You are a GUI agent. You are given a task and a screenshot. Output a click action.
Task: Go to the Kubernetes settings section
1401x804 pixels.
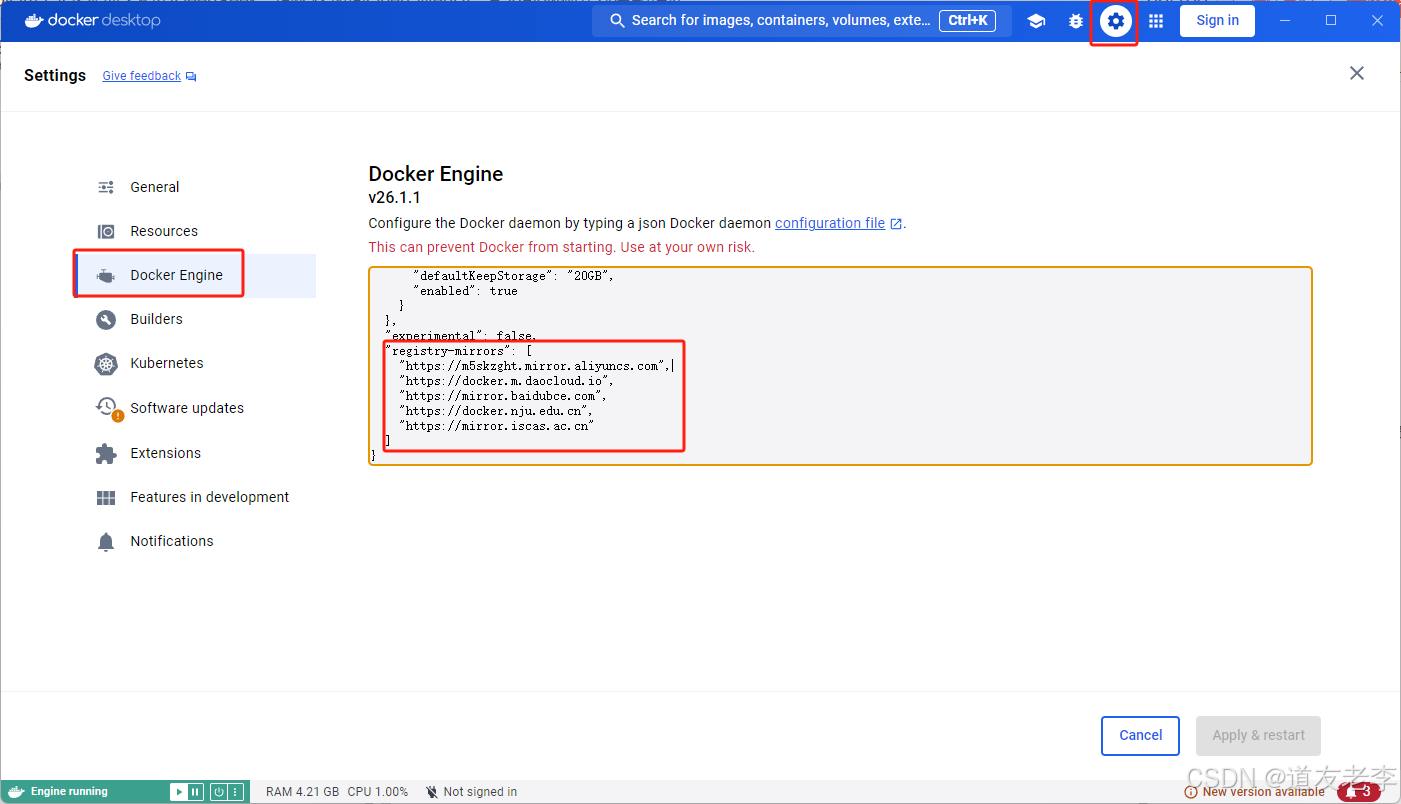coord(195,364)
